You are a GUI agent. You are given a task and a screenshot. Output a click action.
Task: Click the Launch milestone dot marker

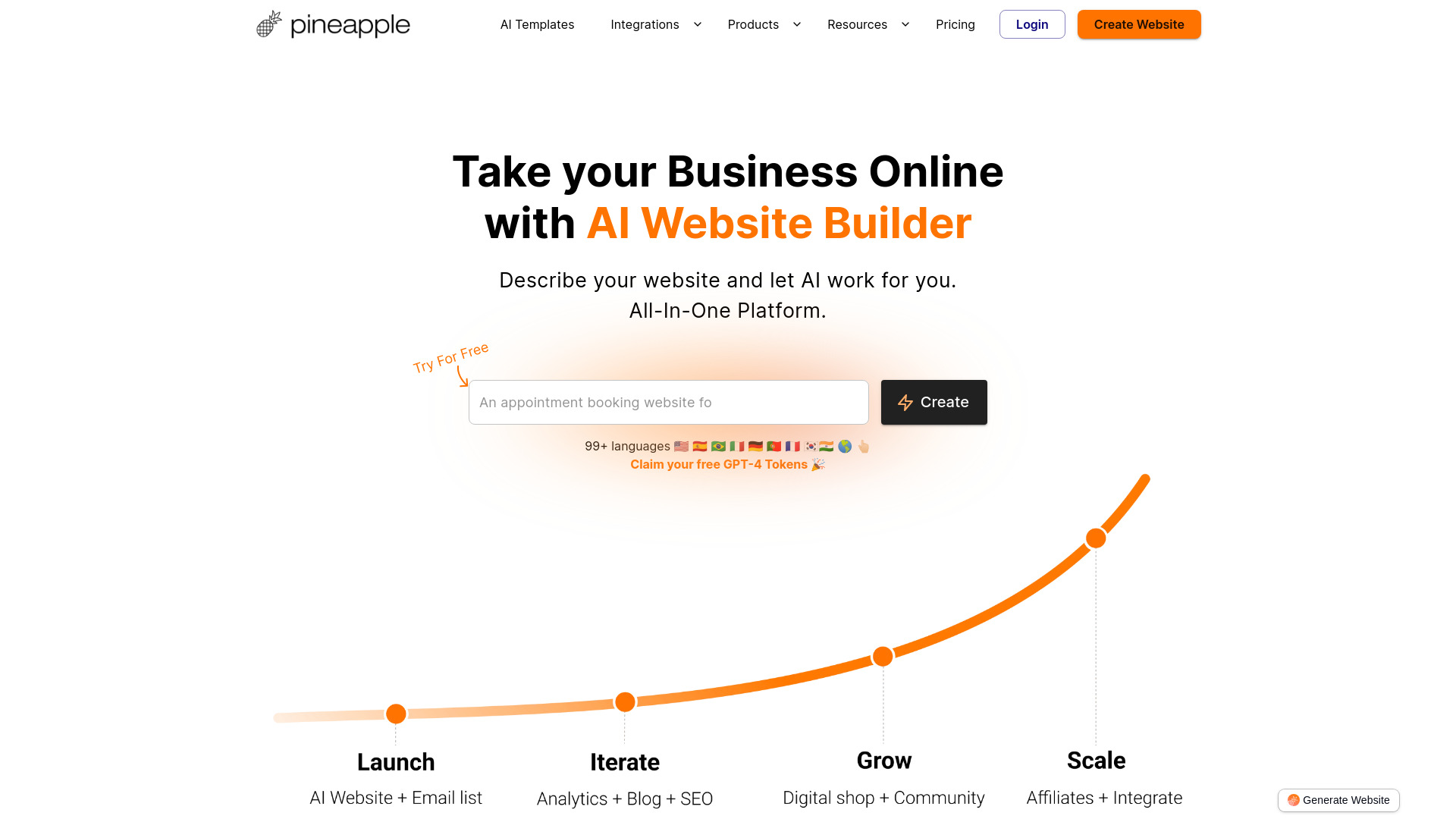pyautogui.click(x=395, y=713)
